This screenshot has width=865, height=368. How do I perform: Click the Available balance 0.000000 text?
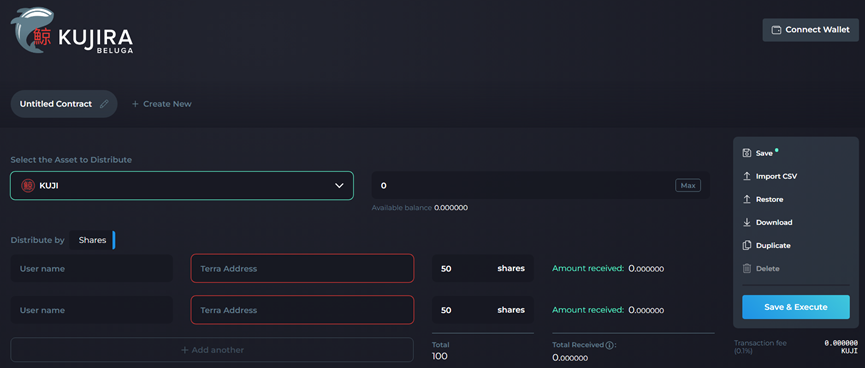pyautogui.click(x=420, y=208)
